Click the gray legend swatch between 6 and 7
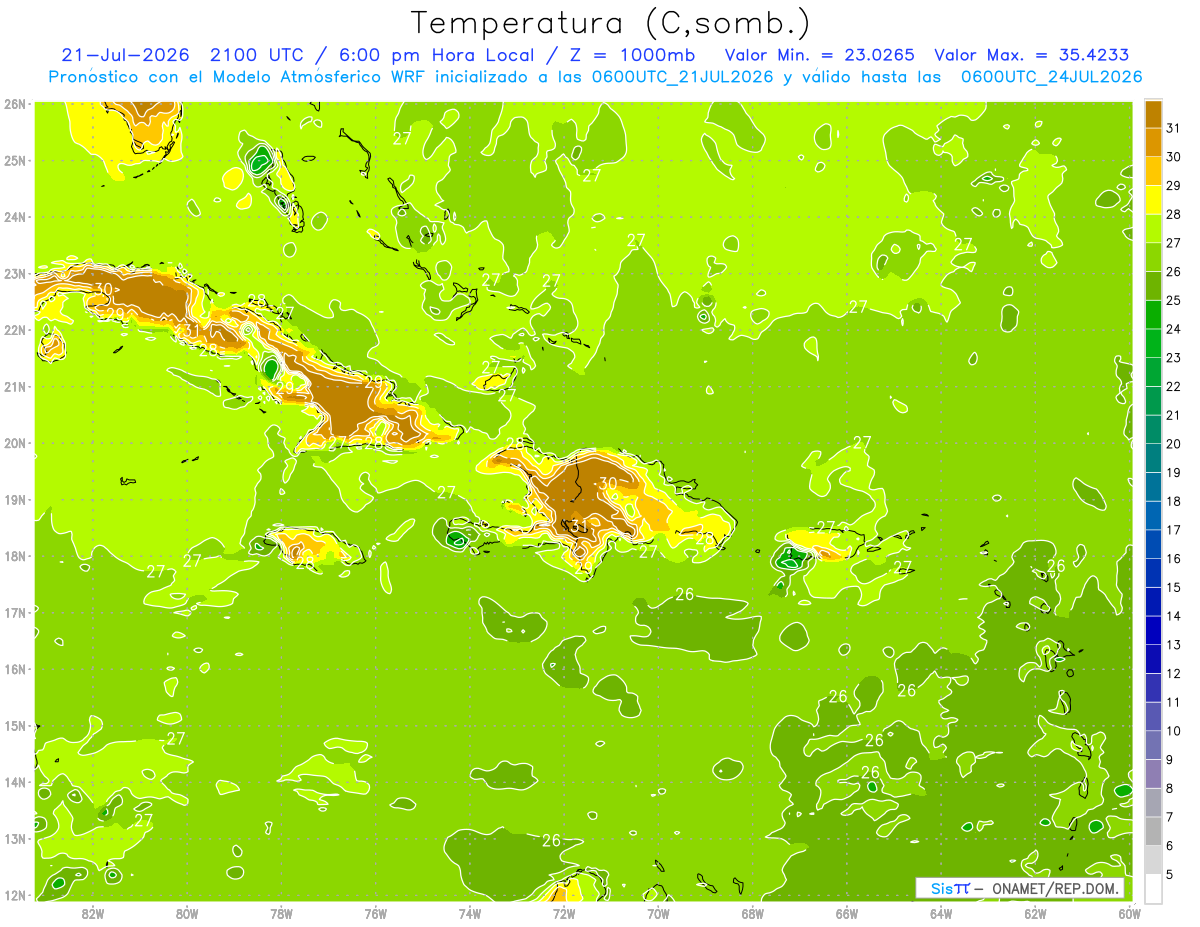The image size is (1200, 927). tap(1153, 831)
